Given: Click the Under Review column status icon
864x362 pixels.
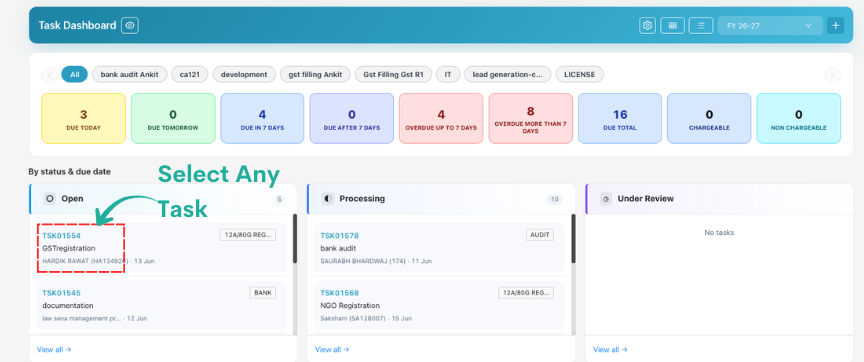Looking at the screenshot, I should (x=606, y=198).
